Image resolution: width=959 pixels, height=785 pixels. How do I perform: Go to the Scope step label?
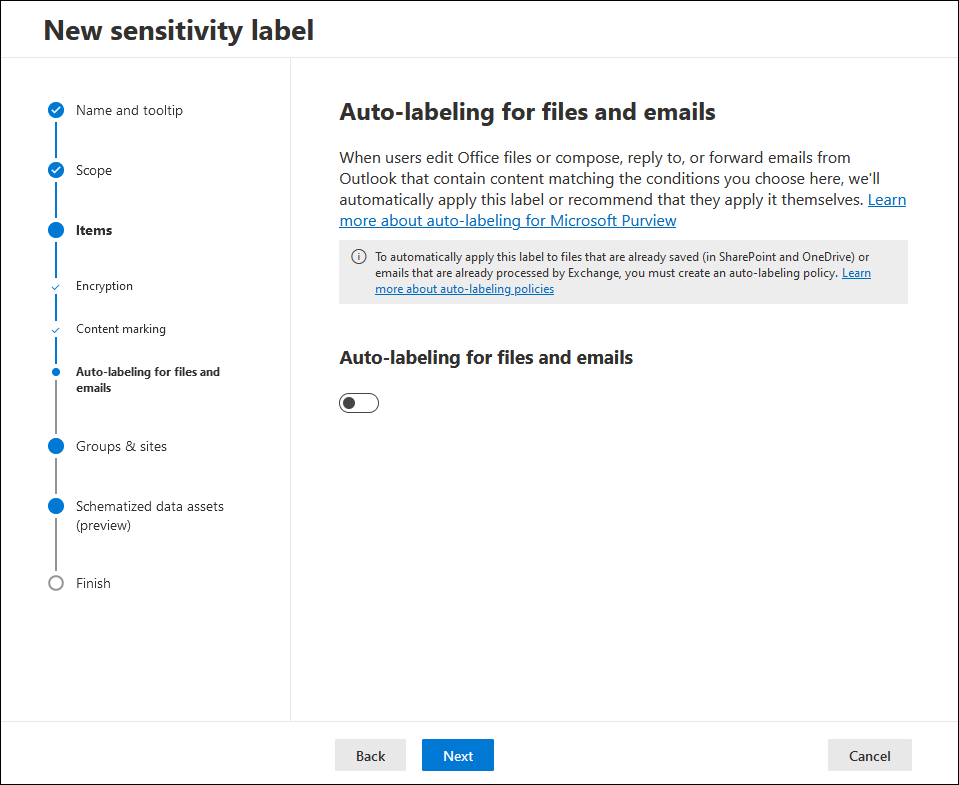point(94,171)
